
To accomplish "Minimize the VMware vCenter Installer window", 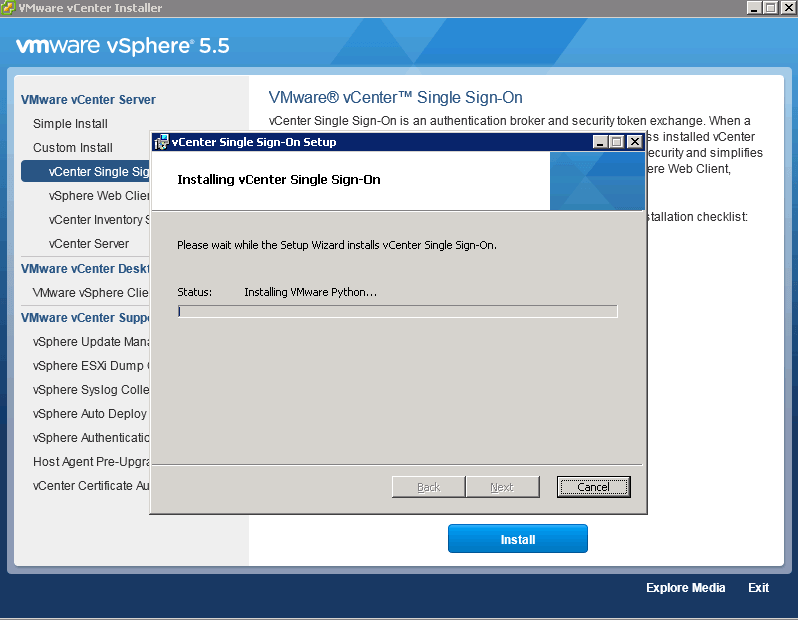I will click(754, 8).
